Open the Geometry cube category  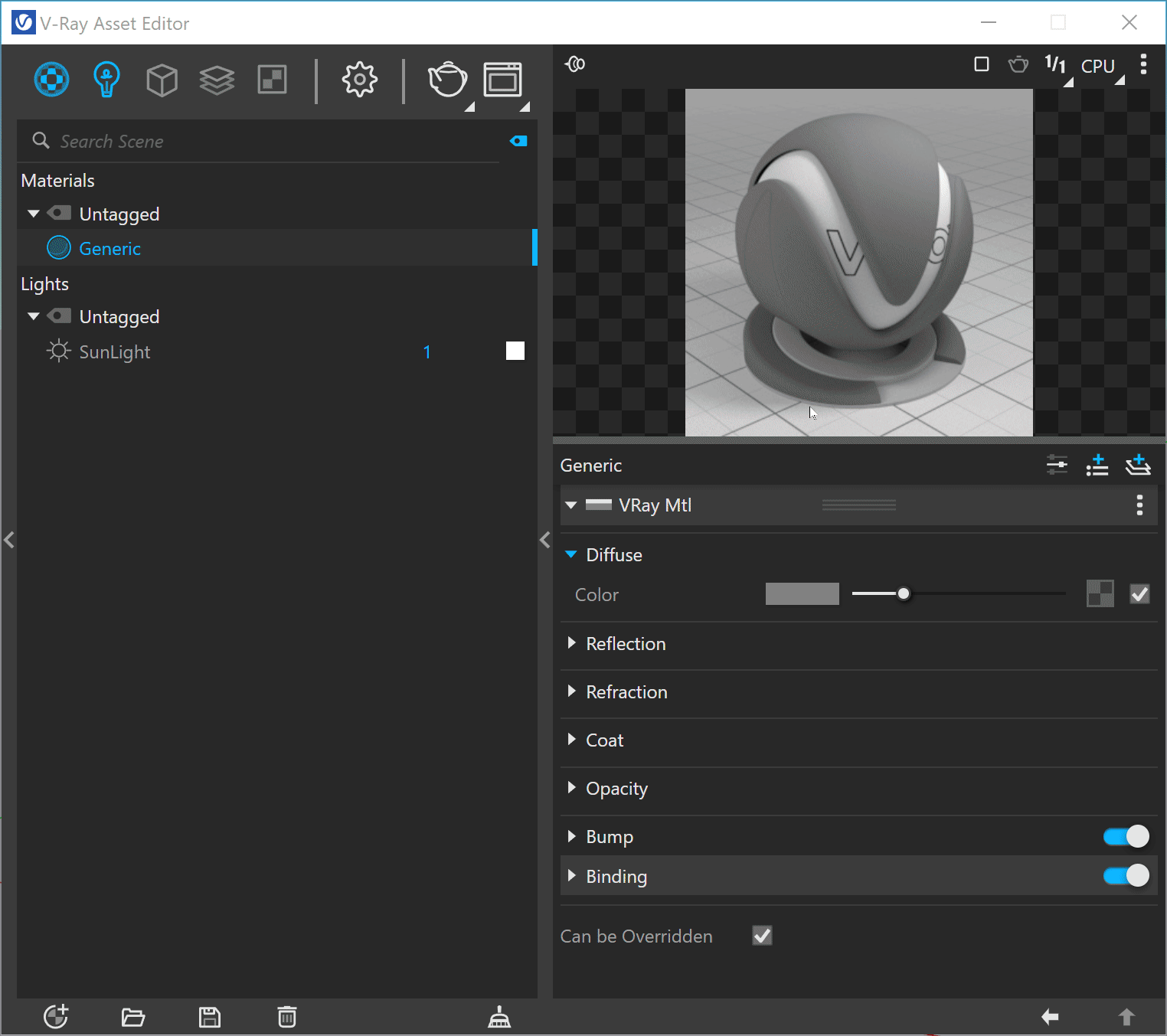(162, 80)
